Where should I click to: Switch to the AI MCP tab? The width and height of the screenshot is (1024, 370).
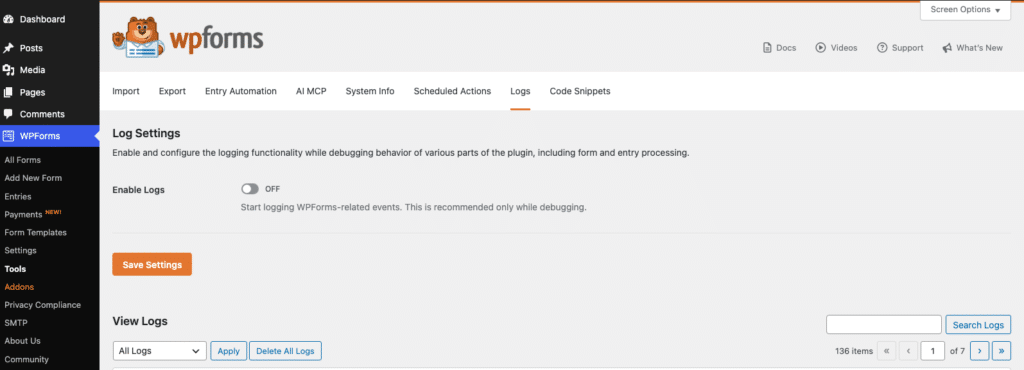[x=311, y=91]
